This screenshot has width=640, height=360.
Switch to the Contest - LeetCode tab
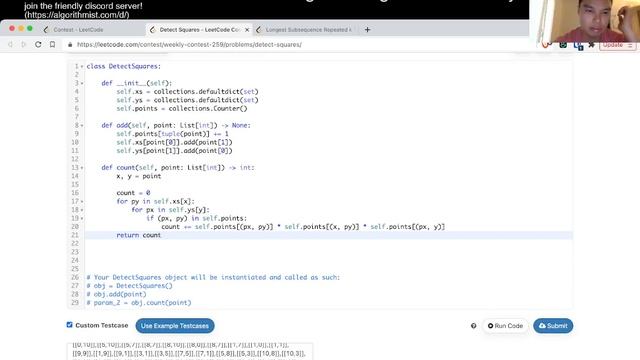78,30
